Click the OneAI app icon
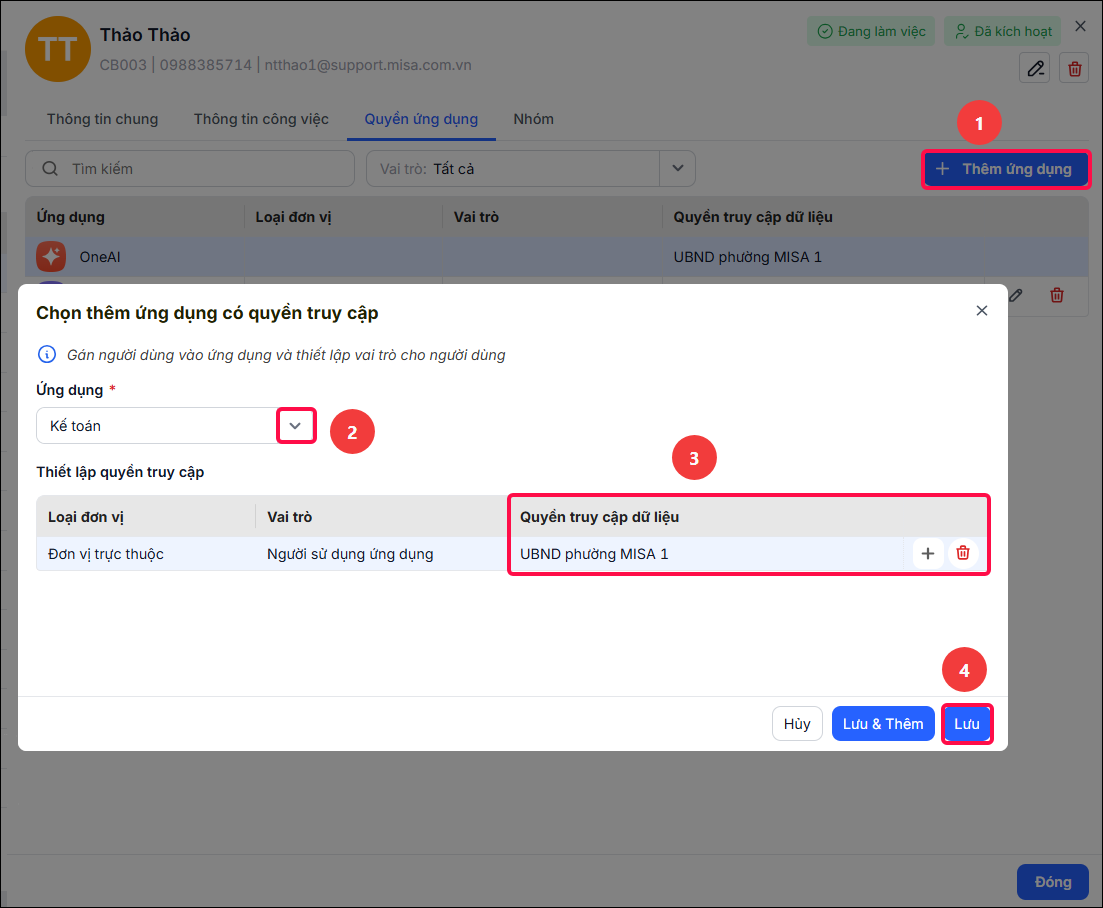Screen dimensions: 1103x908 [51, 257]
